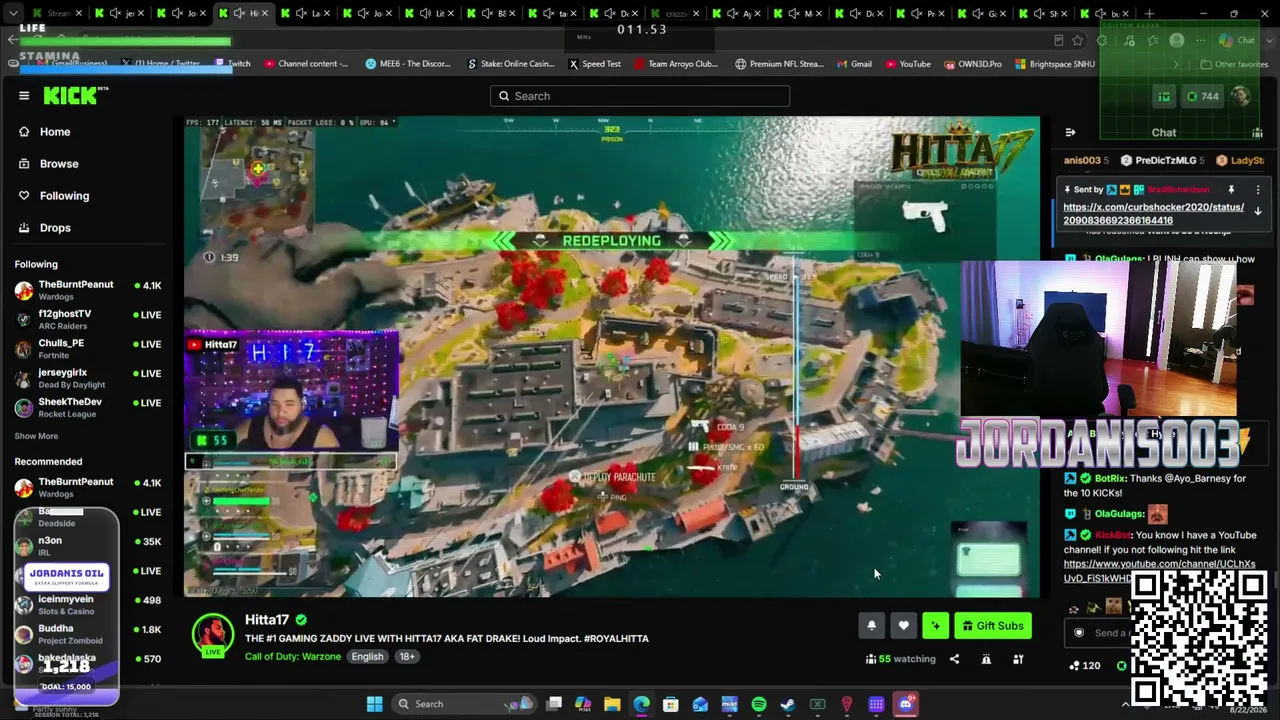The width and height of the screenshot is (1280, 720).
Task: Open Chulls_PE channel in Following list
Action: tap(88, 348)
